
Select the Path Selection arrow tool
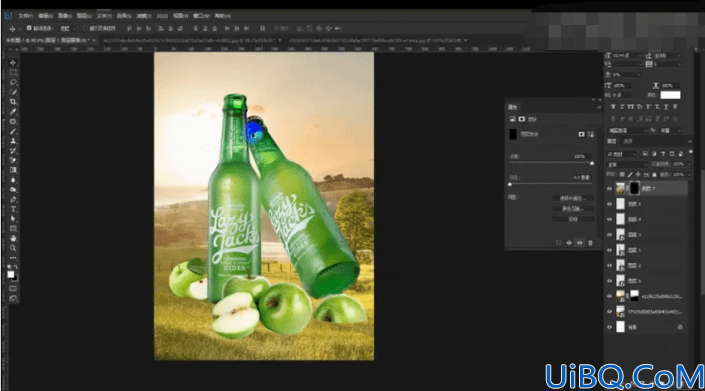13,219
